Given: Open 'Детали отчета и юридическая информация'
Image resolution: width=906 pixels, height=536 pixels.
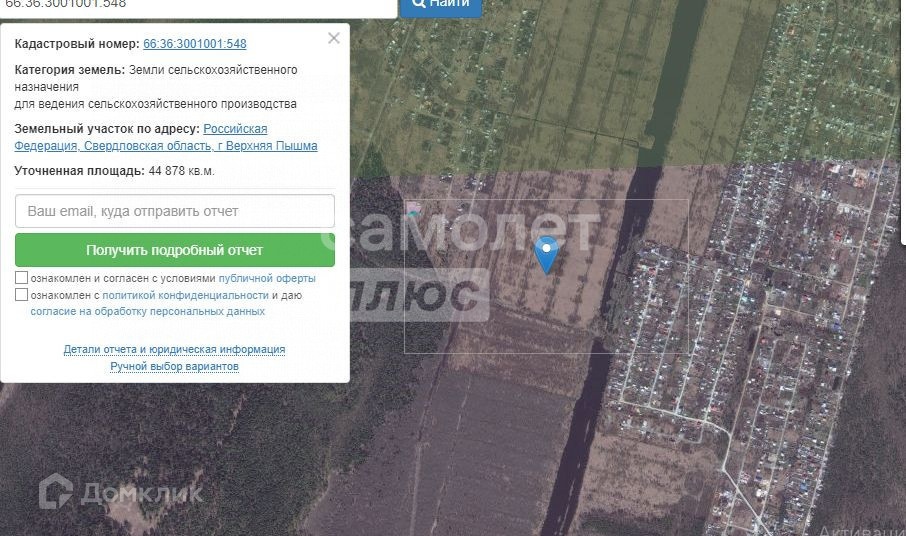Looking at the screenshot, I should tap(174, 349).
